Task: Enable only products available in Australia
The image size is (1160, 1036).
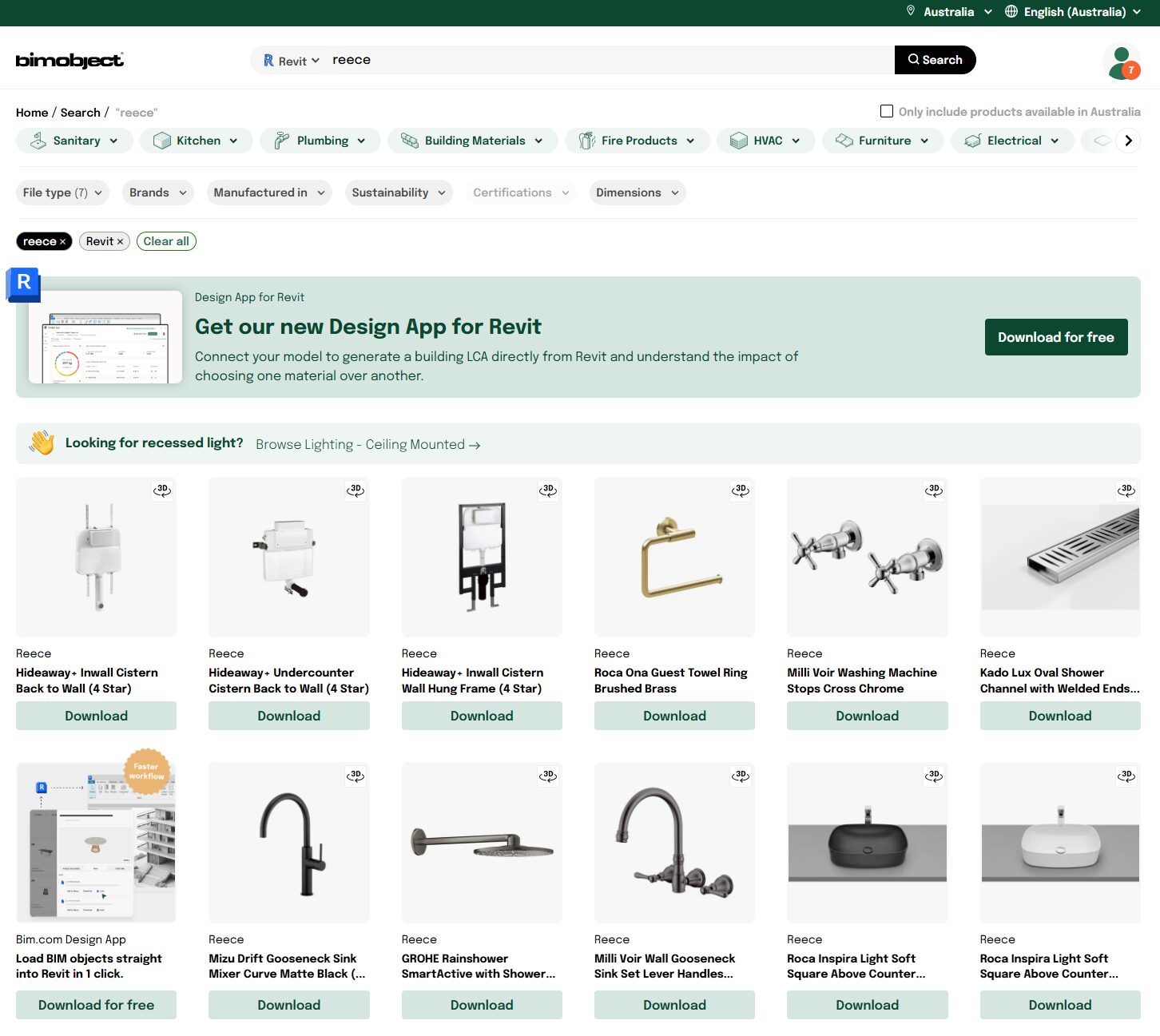Action: click(887, 111)
